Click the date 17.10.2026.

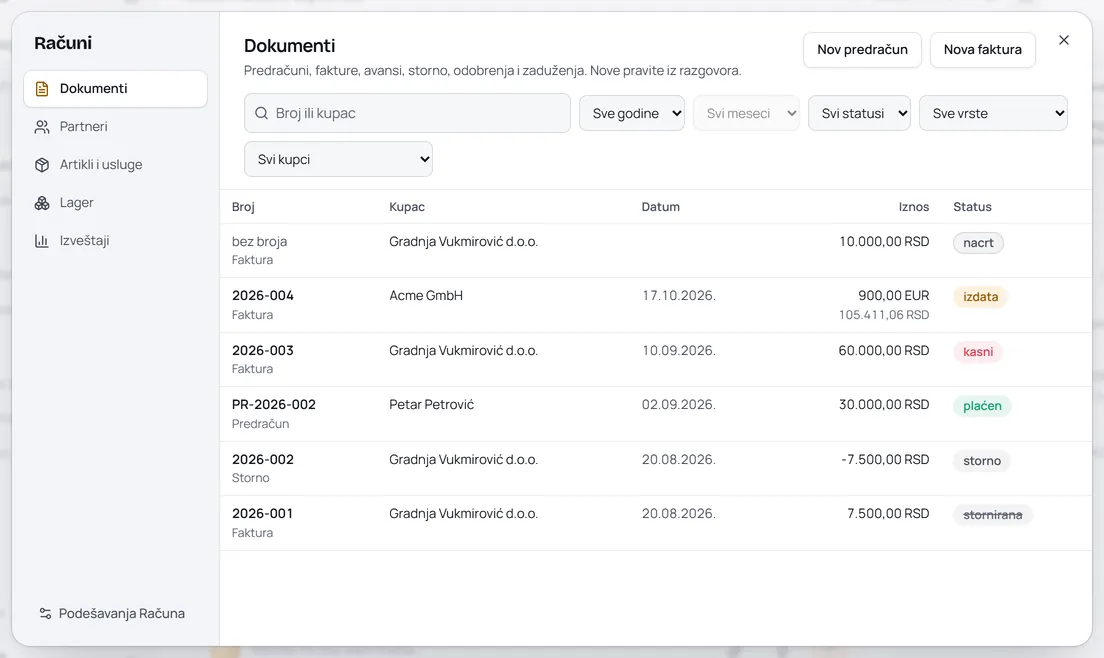[x=679, y=296]
